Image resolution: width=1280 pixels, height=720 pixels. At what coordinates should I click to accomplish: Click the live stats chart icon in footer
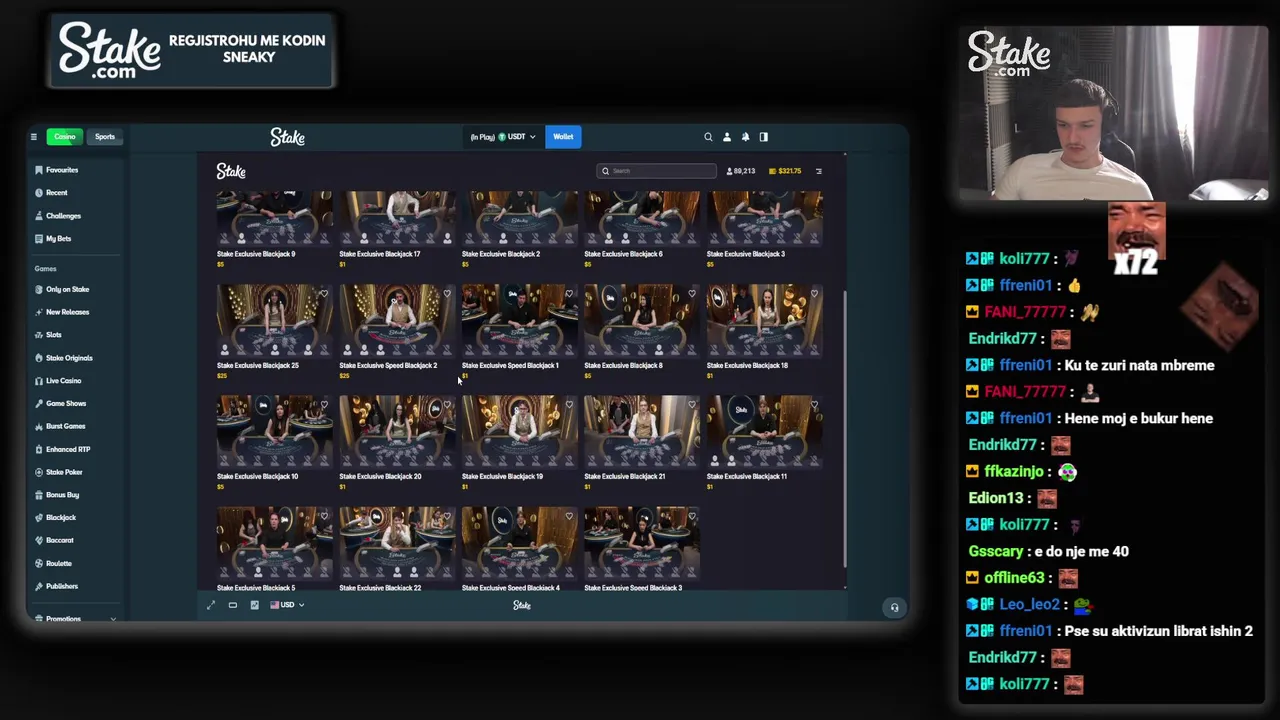(254, 605)
